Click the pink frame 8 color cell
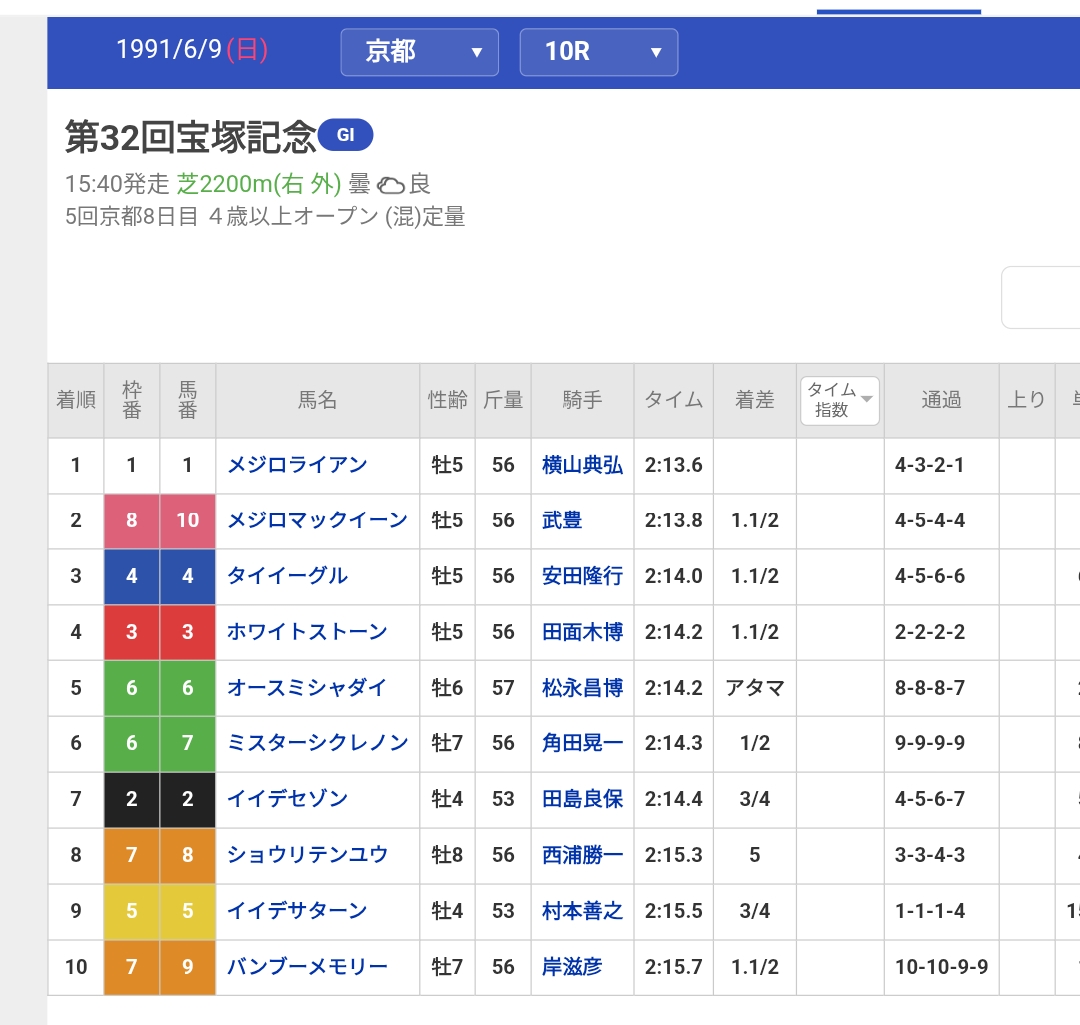The width and height of the screenshot is (1080, 1025). (x=132, y=520)
